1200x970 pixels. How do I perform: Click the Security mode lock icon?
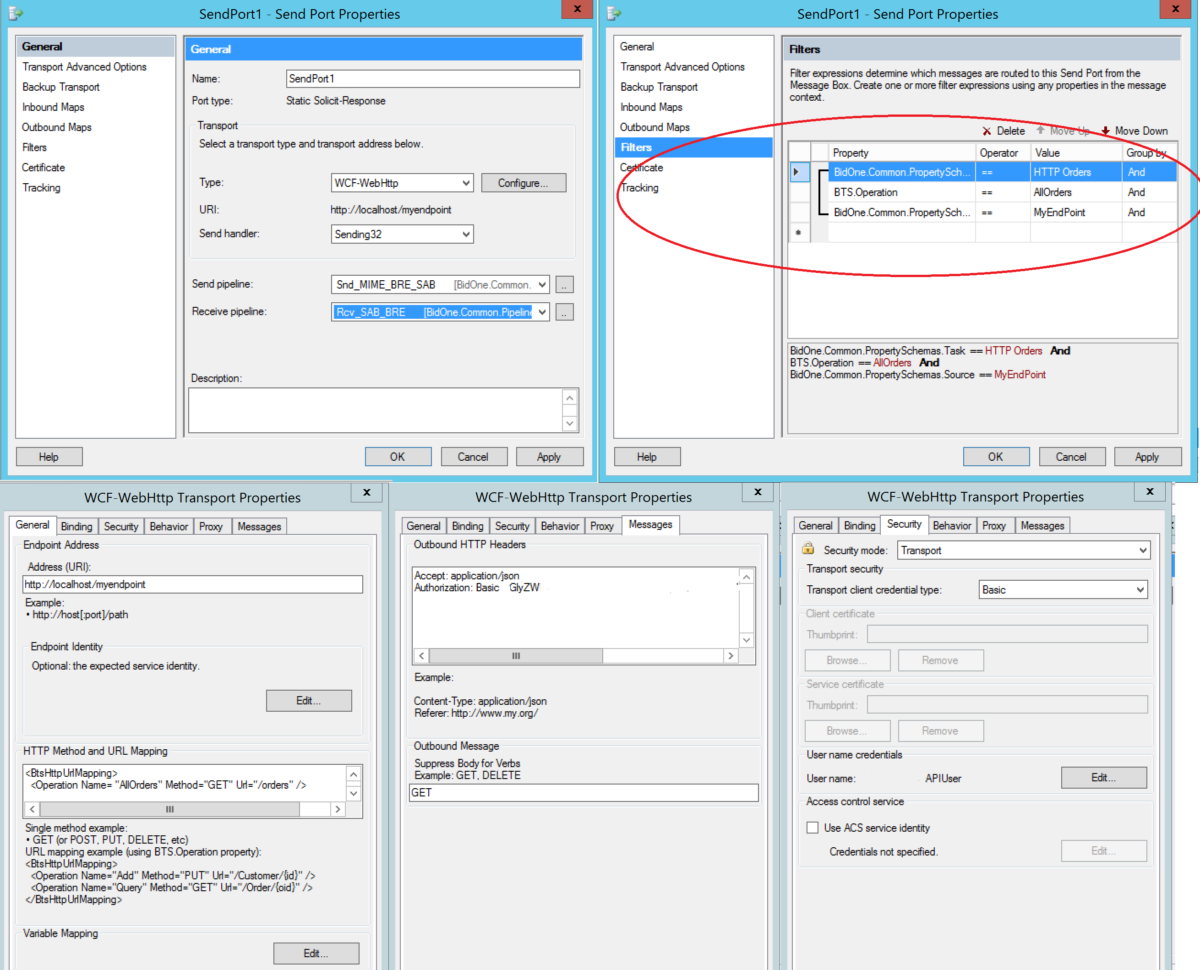(x=808, y=550)
